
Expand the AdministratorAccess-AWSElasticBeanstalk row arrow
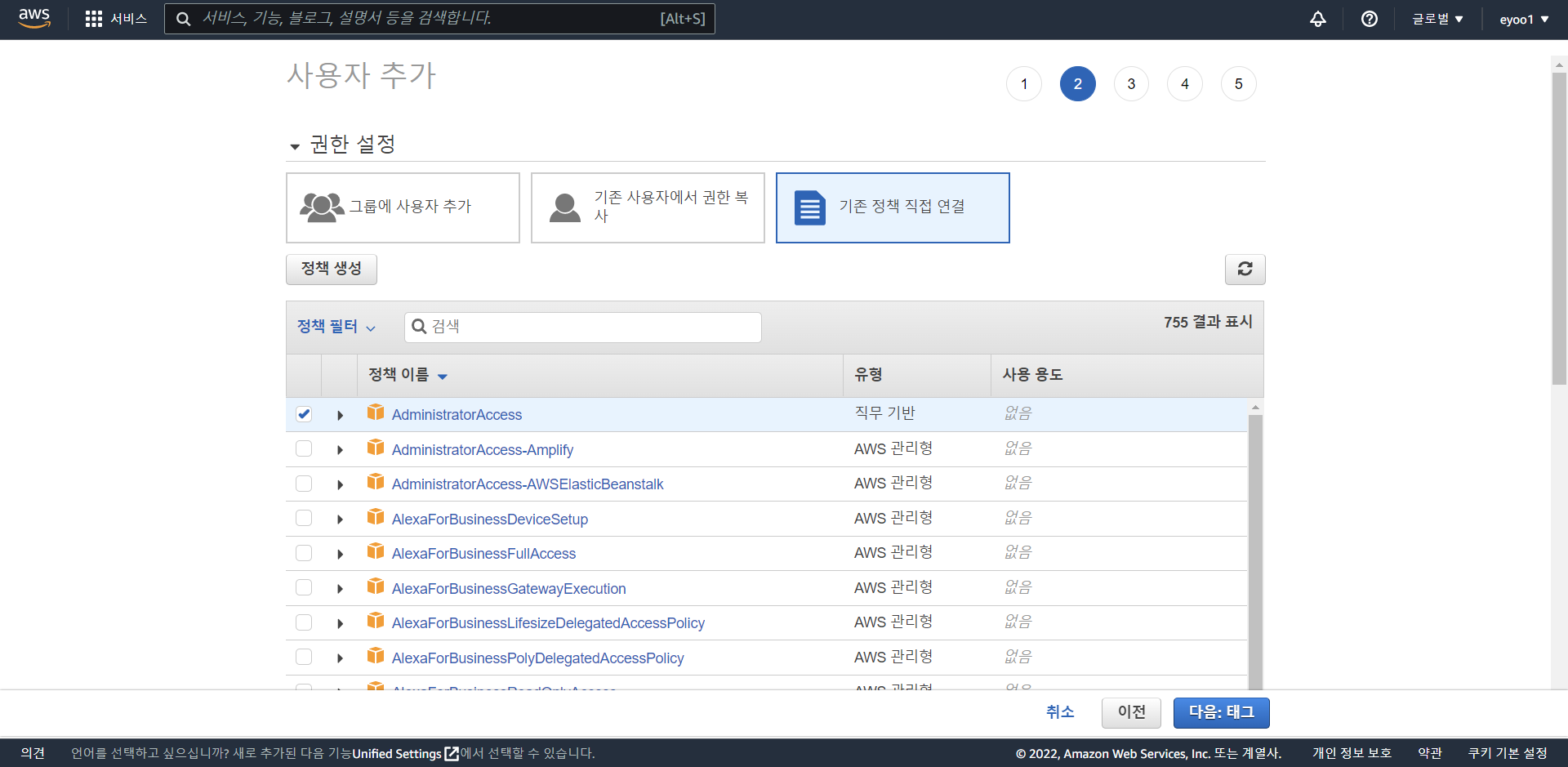point(340,485)
